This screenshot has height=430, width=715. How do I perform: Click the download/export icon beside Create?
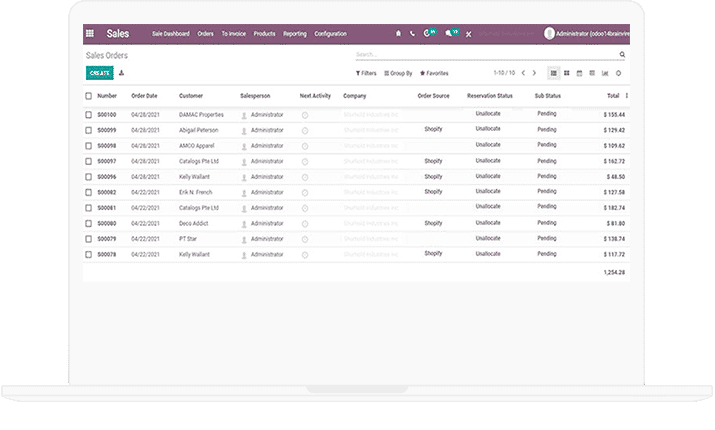click(x=122, y=73)
